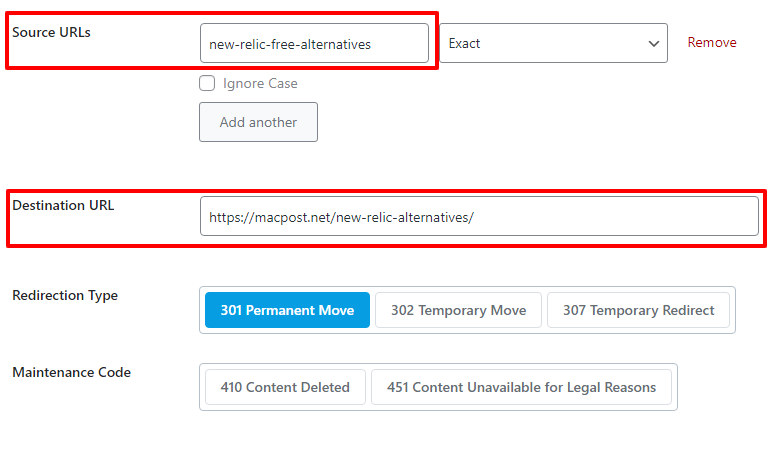The image size is (770, 460).
Task: Remove the source URL entry
Action: 711,43
